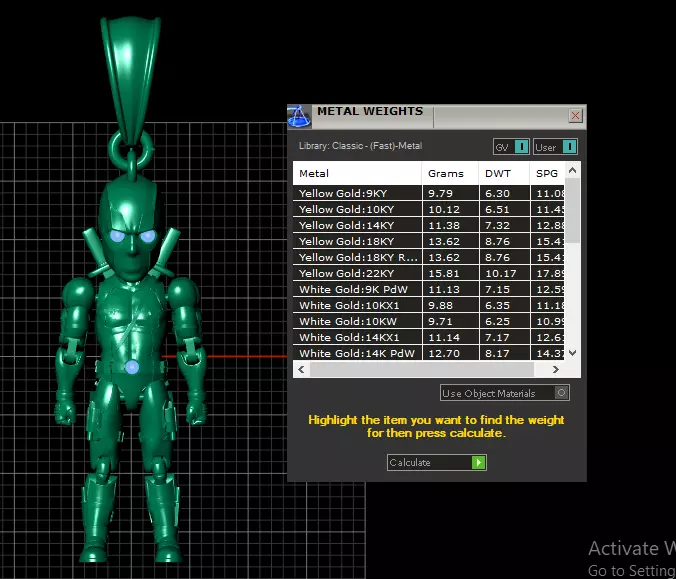Click the 6.30 DWT value
Image resolution: width=676 pixels, height=579 pixels.
[x=497, y=193]
